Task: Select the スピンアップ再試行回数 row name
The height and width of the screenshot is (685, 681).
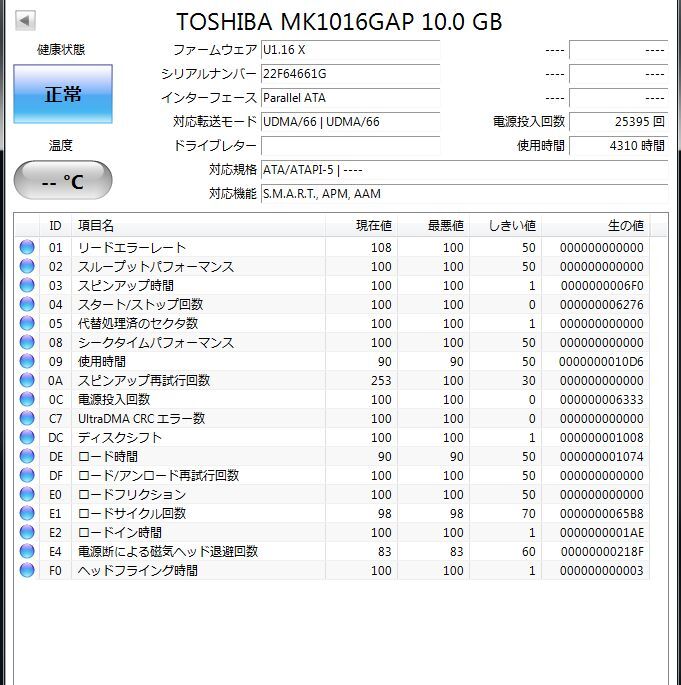Action: tap(144, 381)
